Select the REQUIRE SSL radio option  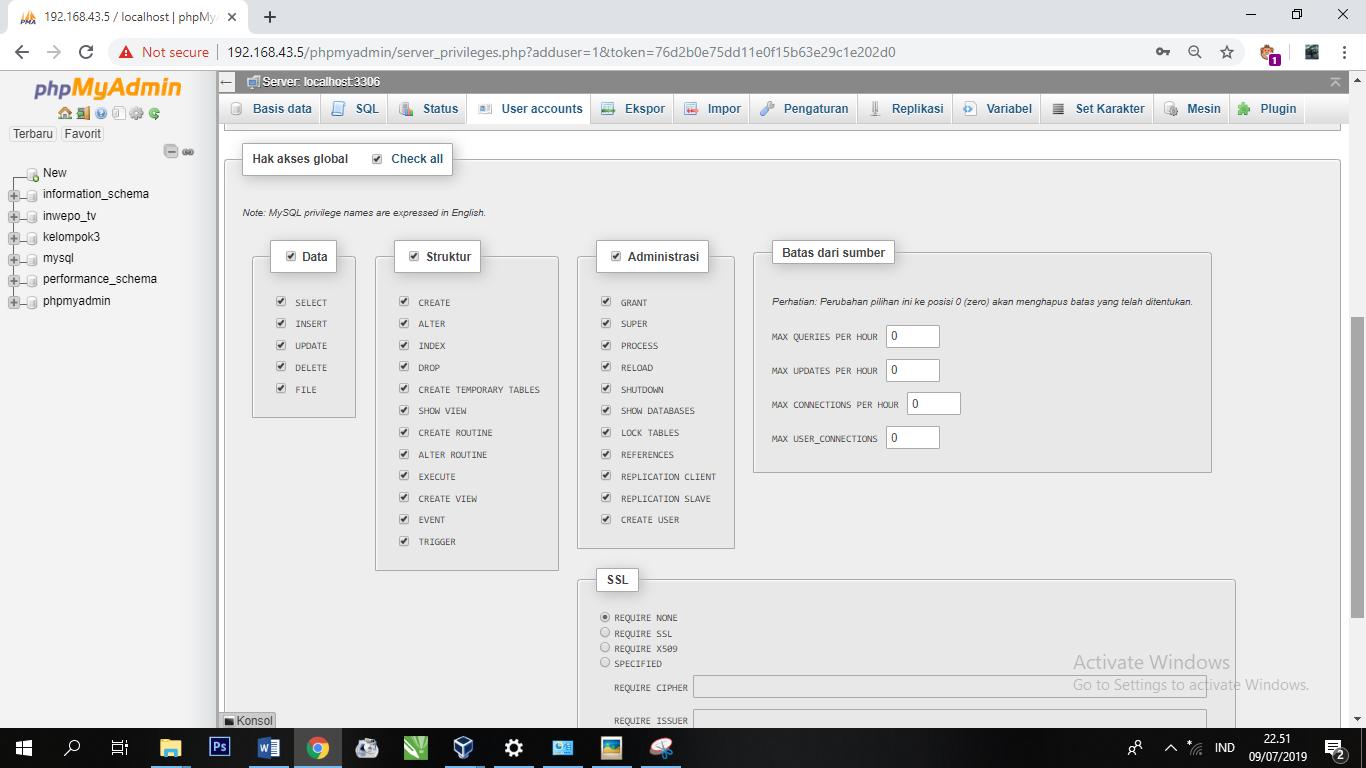(x=605, y=632)
